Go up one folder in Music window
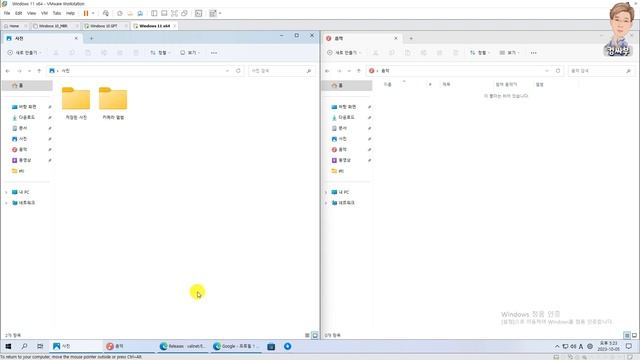Image resolution: width=640 pixels, height=360 pixels. point(359,71)
